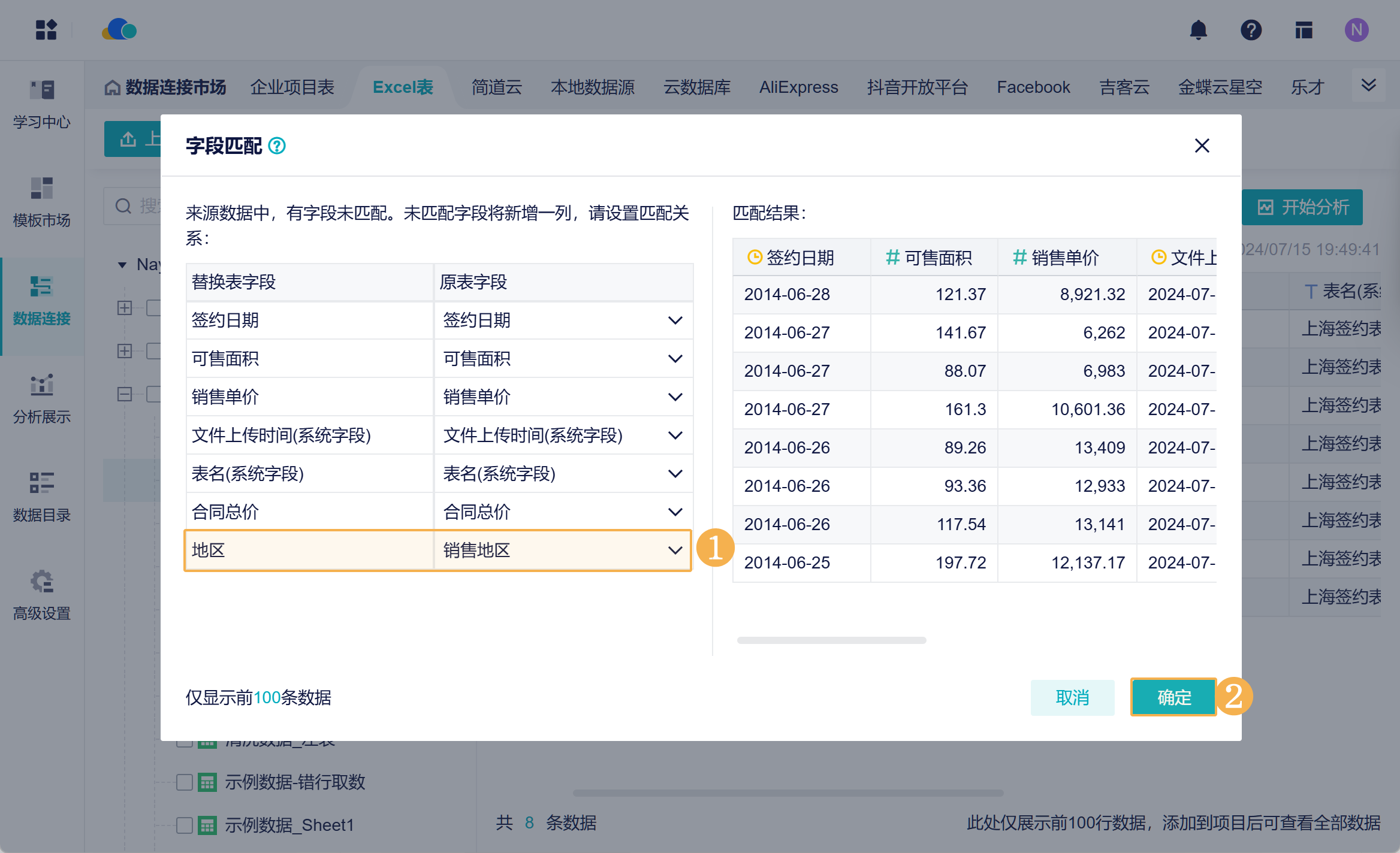The width and height of the screenshot is (1400, 853).
Task: Open the help question mark icon
Action: pos(1251,30)
